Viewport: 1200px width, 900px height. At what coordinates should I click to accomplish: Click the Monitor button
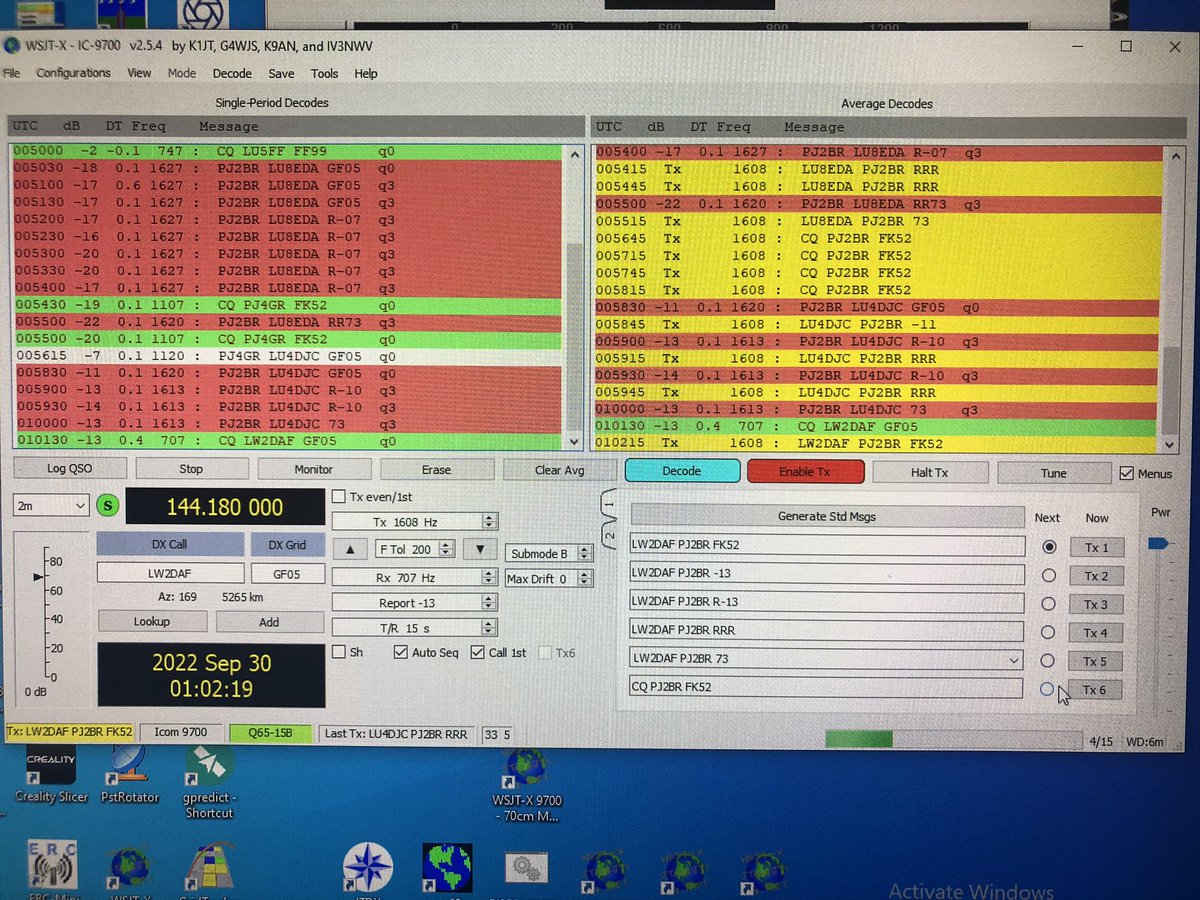314,469
